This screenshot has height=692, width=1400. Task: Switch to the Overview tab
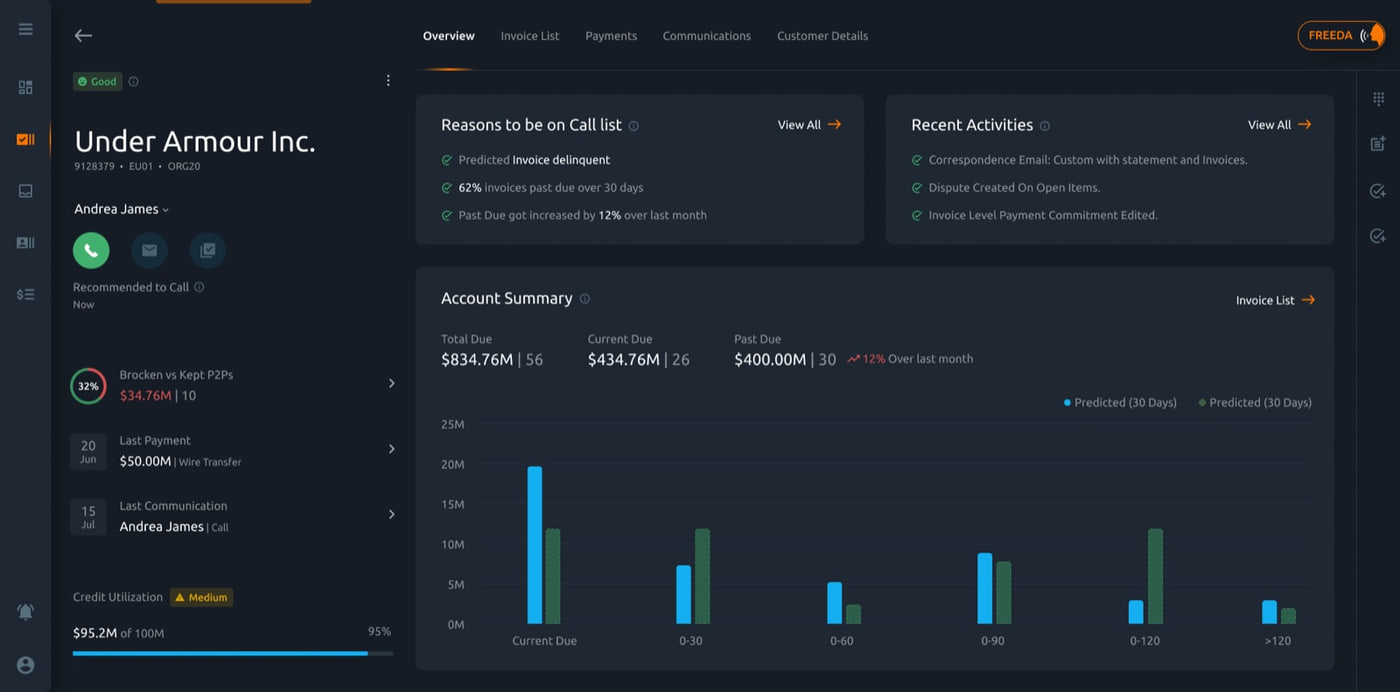pos(448,36)
